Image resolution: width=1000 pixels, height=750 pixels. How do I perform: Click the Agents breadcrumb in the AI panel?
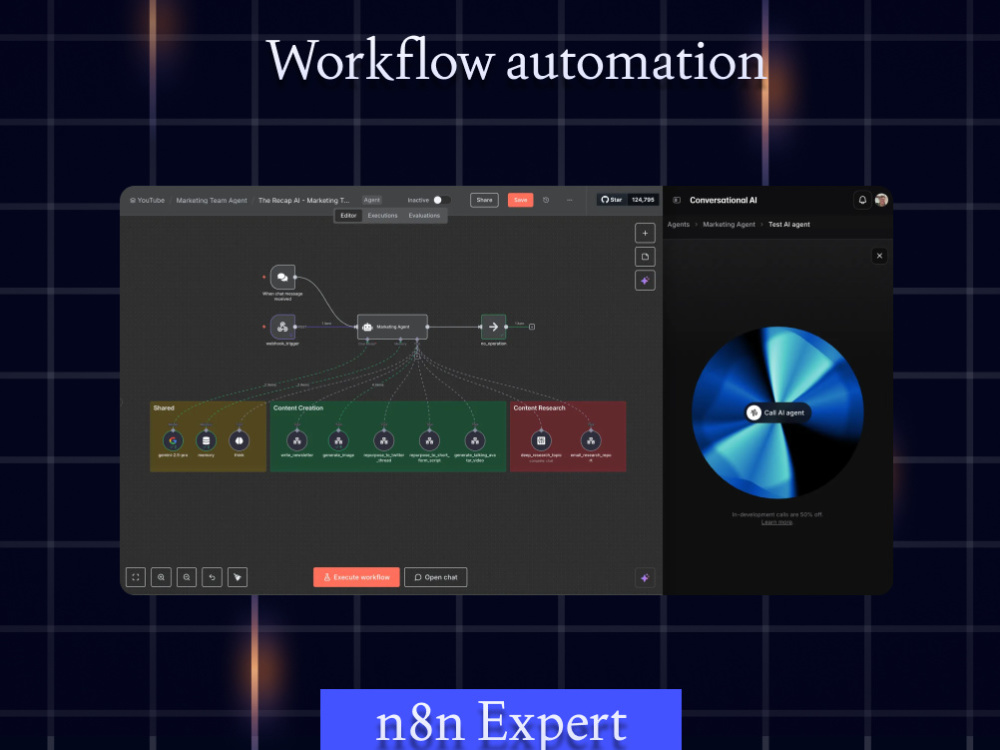click(678, 224)
